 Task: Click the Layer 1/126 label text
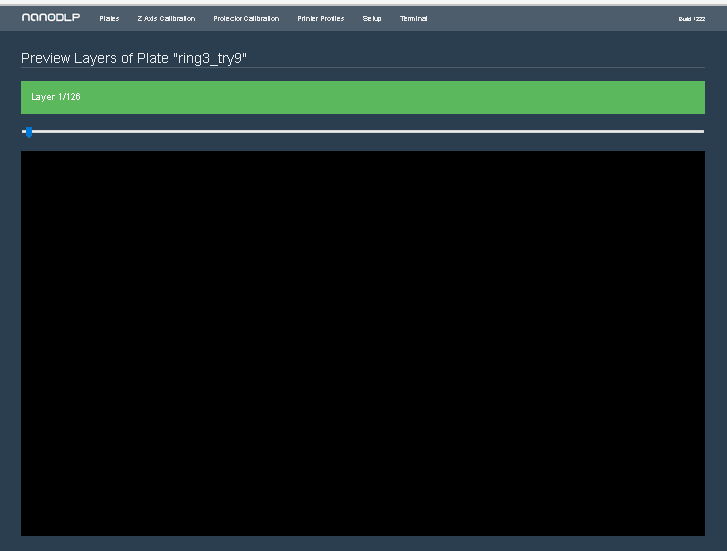[x=56, y=97]
